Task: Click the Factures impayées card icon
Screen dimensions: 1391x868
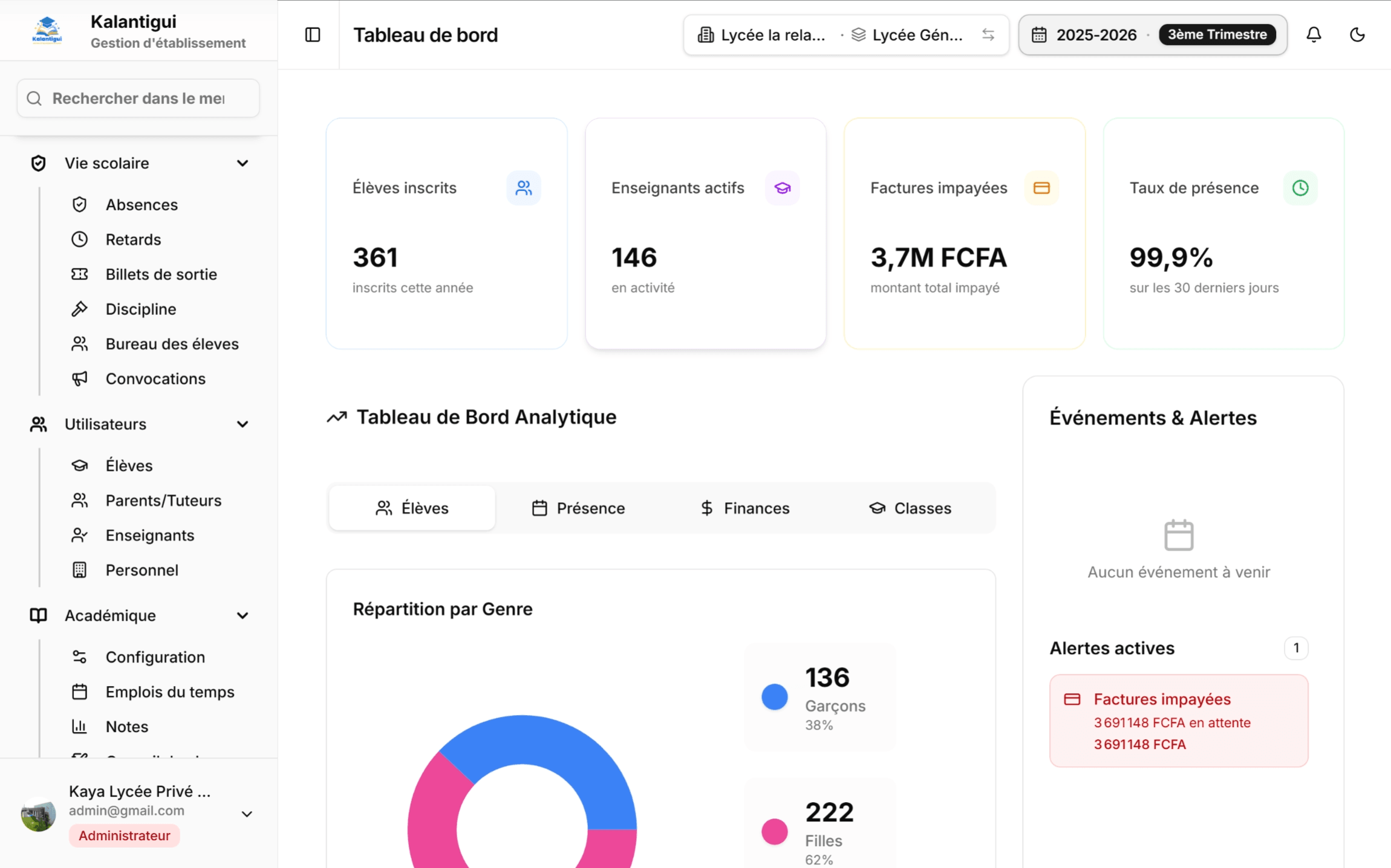Action: (x=1041, y=188)
